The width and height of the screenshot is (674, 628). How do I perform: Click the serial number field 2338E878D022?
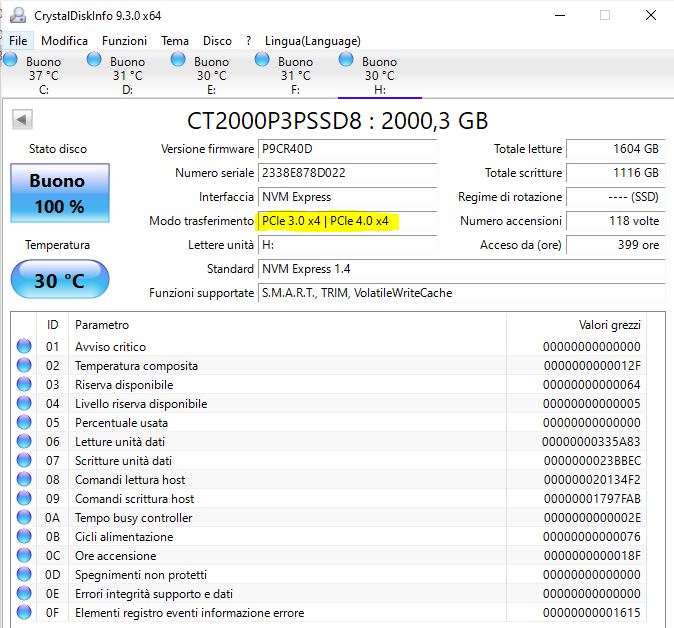(347, 173)
